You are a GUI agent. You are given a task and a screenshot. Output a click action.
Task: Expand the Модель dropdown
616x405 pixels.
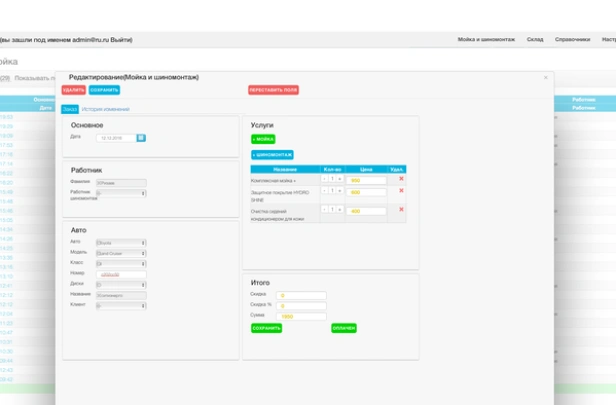click(x=120, y=252)
